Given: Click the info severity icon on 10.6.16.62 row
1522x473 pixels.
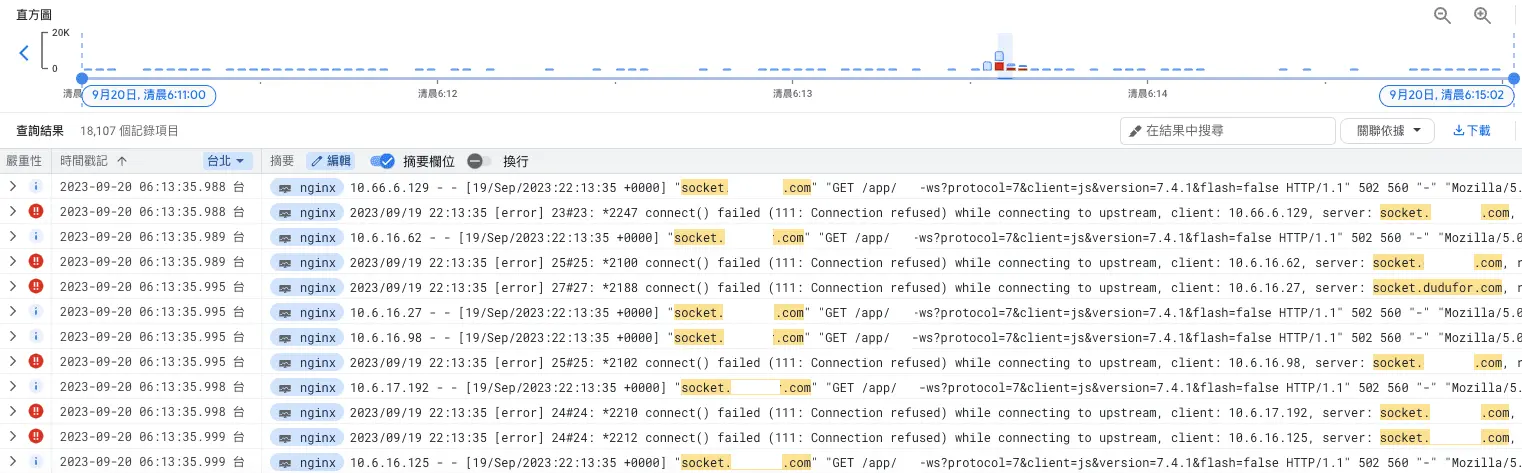Looking at the screenshot, I should tap(36, 237).
